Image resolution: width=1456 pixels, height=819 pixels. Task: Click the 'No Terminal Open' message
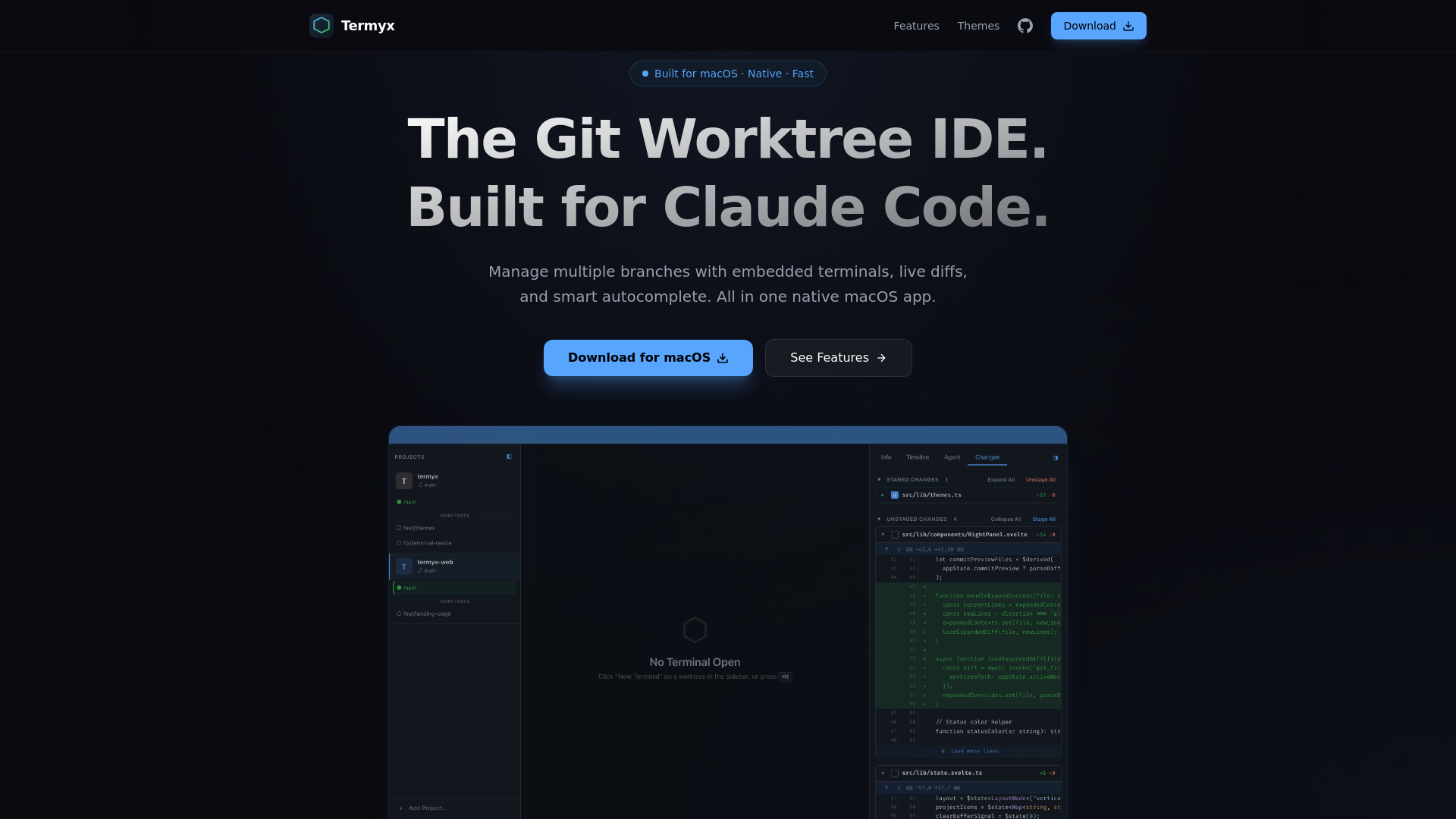pos(695,662)
